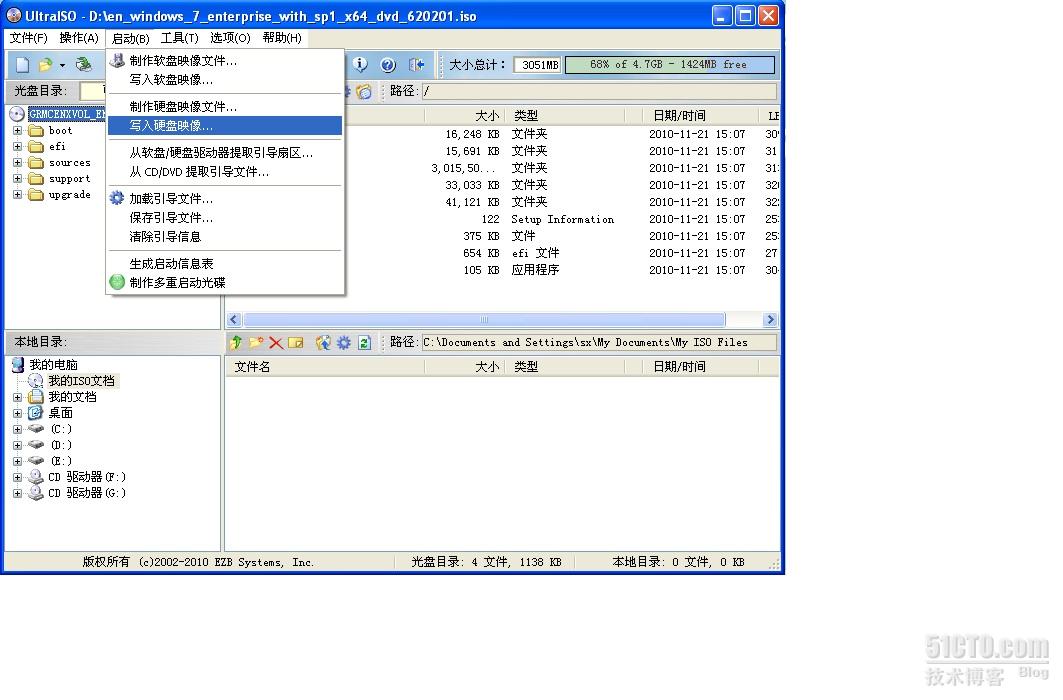Click the lower 文件名 column header

[325, 367]
